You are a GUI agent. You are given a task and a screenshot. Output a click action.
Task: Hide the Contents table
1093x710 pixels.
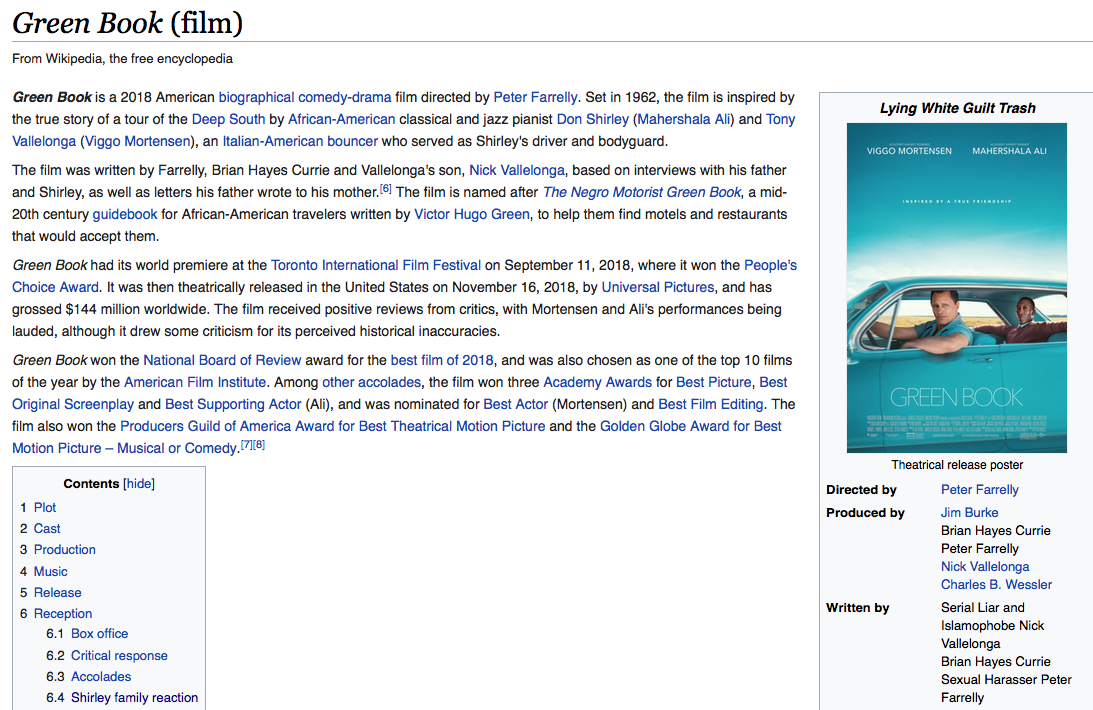(139, 484)
